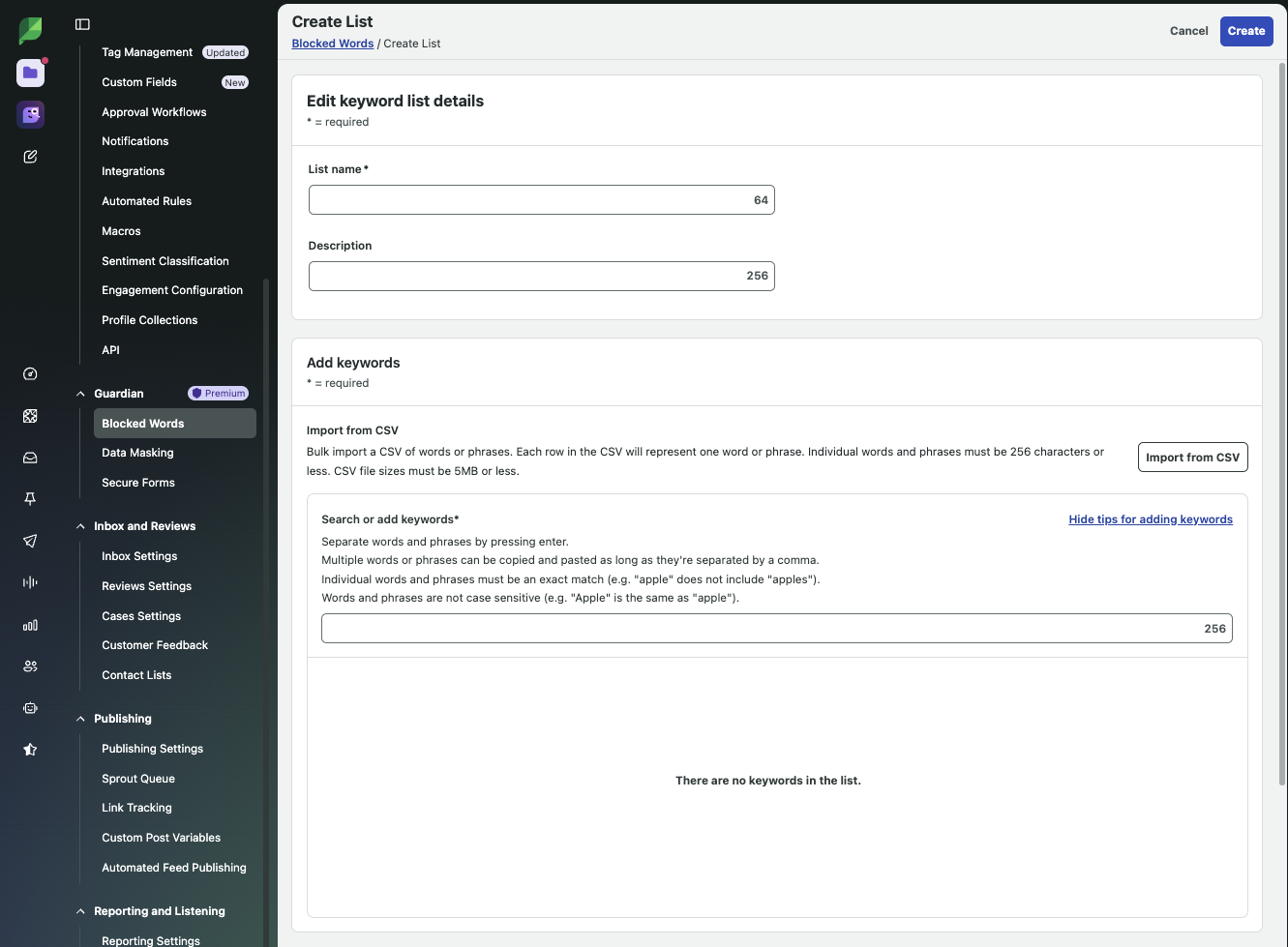Open Custom Post Variables
Viewport: 1288px width, 947px height.
[162, 838]
